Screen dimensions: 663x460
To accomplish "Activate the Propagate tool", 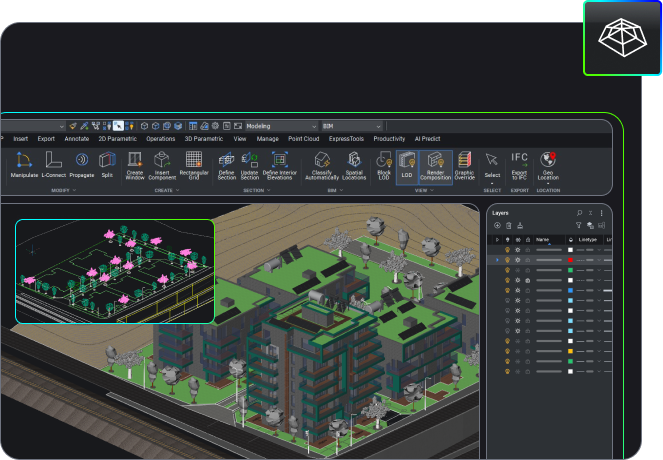I will [82, 164].
